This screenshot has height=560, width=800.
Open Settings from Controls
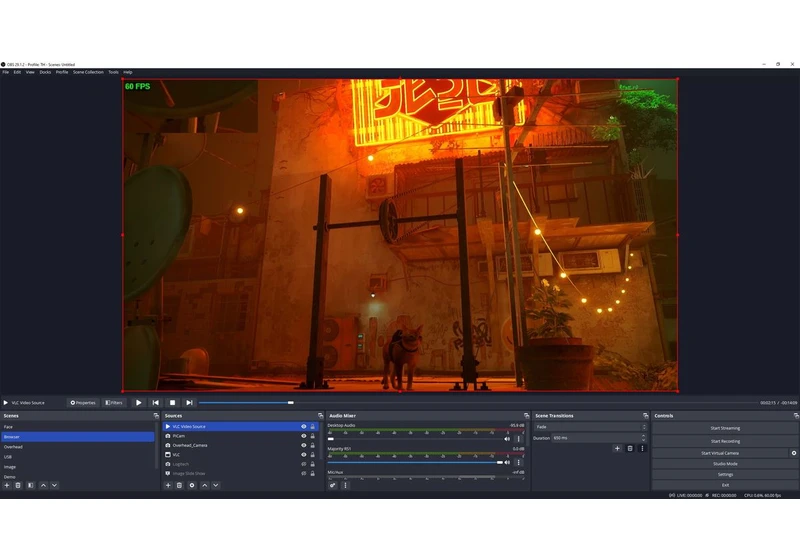tap(725, 474)
